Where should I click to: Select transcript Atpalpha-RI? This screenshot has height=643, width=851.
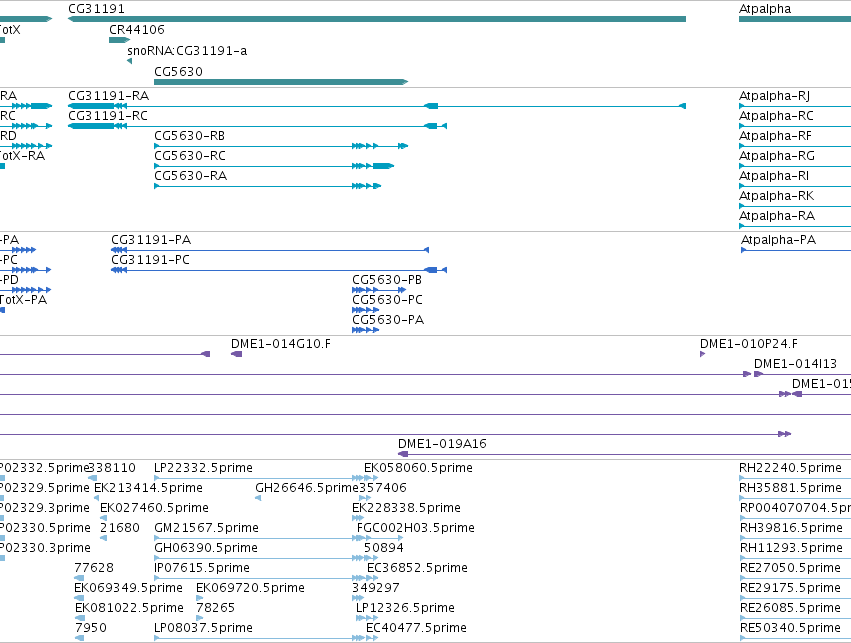[774, 176]
